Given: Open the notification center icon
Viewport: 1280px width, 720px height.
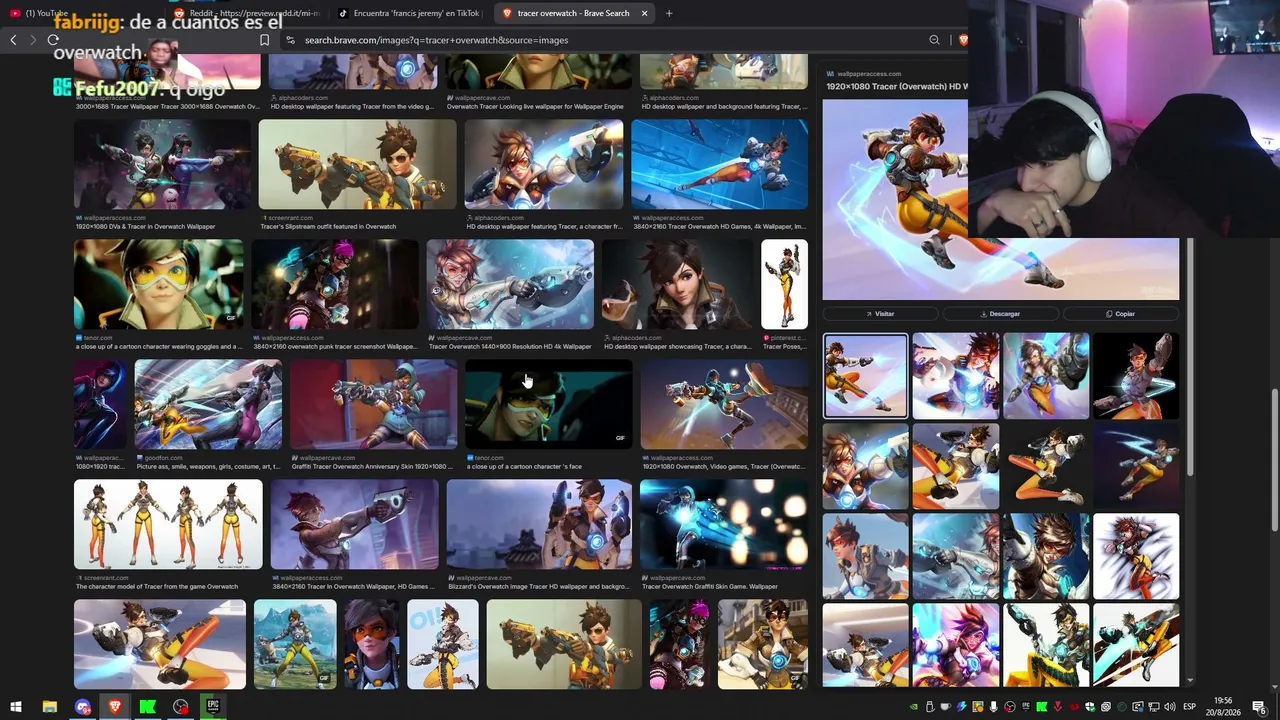Looking at the screenshot, I should pos(1259,707).
